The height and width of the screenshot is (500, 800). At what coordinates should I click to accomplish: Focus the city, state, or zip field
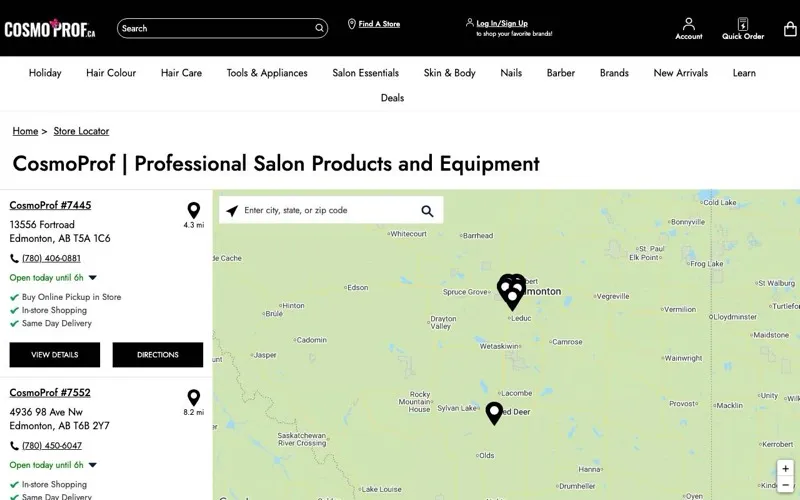[x=329, y=210]
